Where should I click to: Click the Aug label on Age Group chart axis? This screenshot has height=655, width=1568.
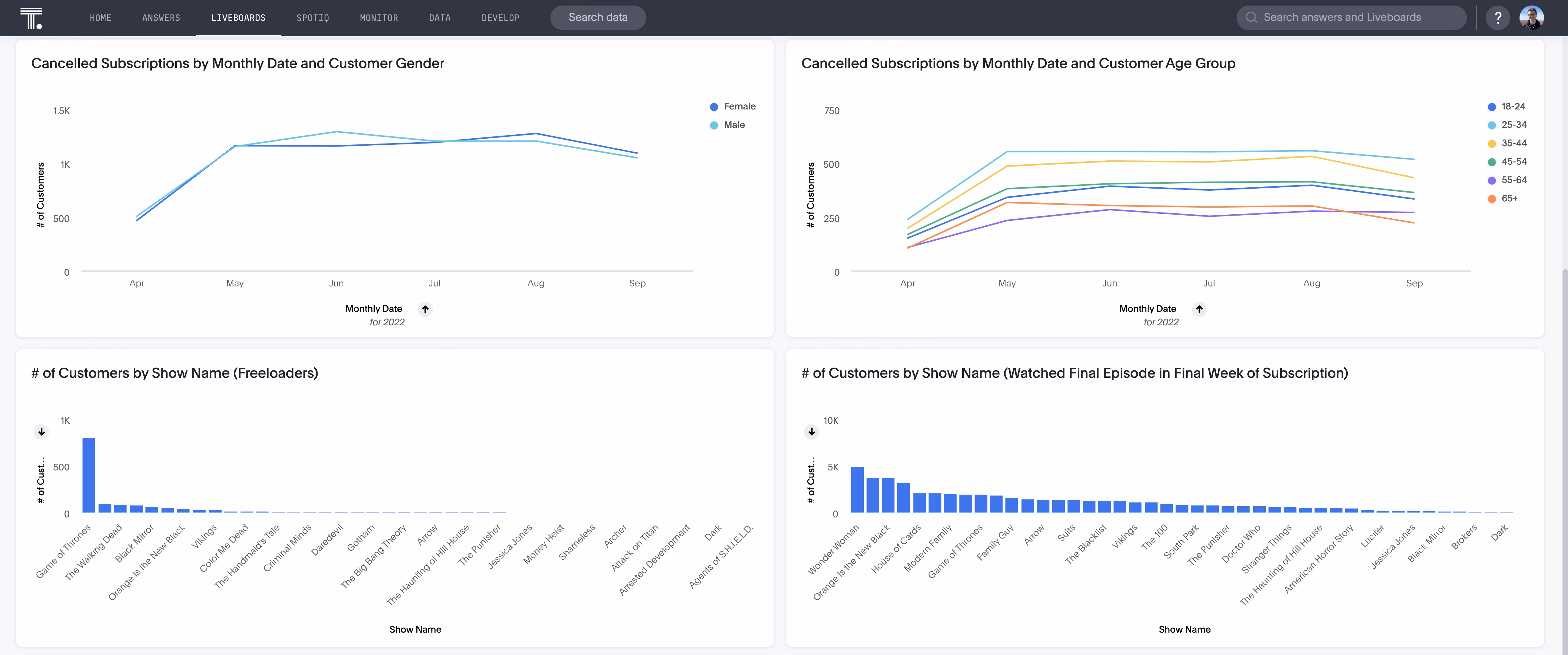click(x=1311, y=283)
